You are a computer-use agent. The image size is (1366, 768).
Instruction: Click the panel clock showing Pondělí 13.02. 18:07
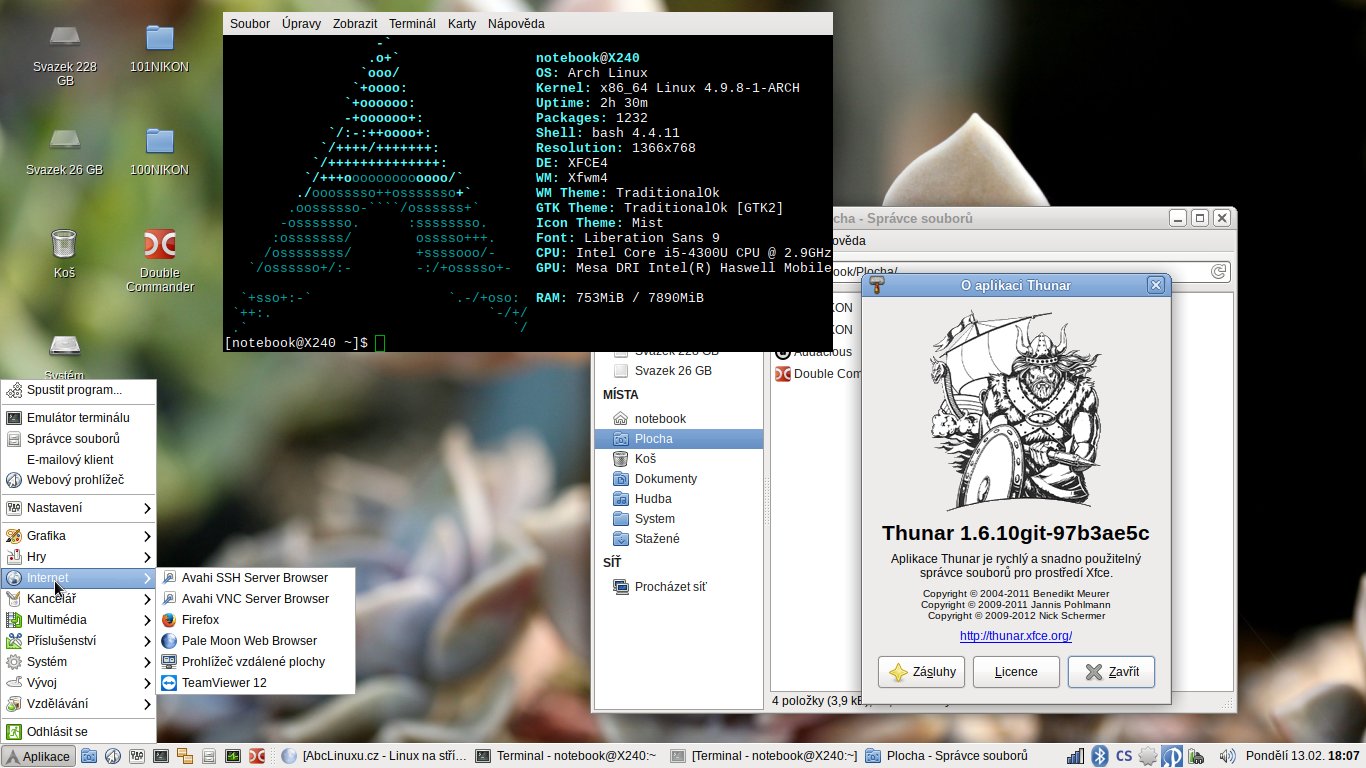pos(1303,756)
